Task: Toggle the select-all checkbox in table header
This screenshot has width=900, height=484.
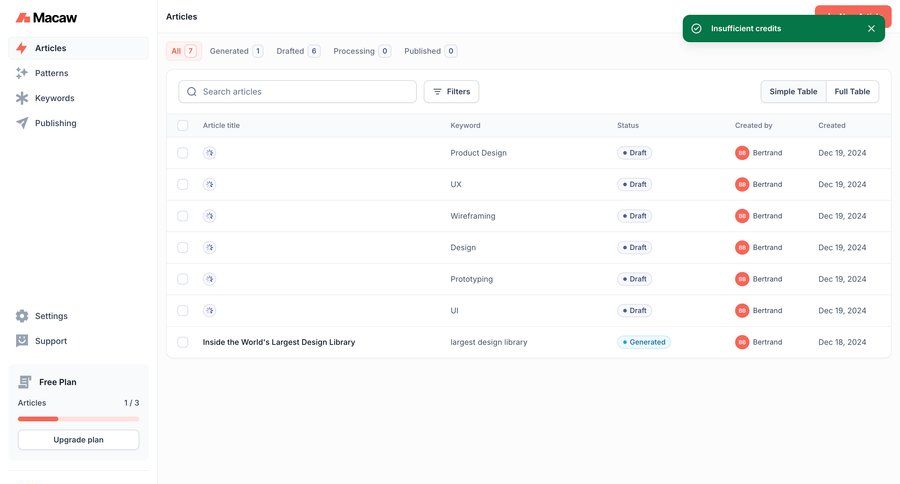Action: pos(183,125)
